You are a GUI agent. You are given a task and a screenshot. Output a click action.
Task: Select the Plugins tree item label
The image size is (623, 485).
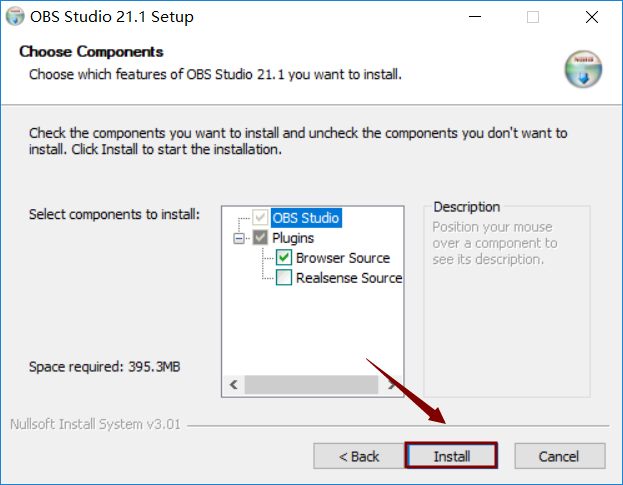click(x=293, y=238)
